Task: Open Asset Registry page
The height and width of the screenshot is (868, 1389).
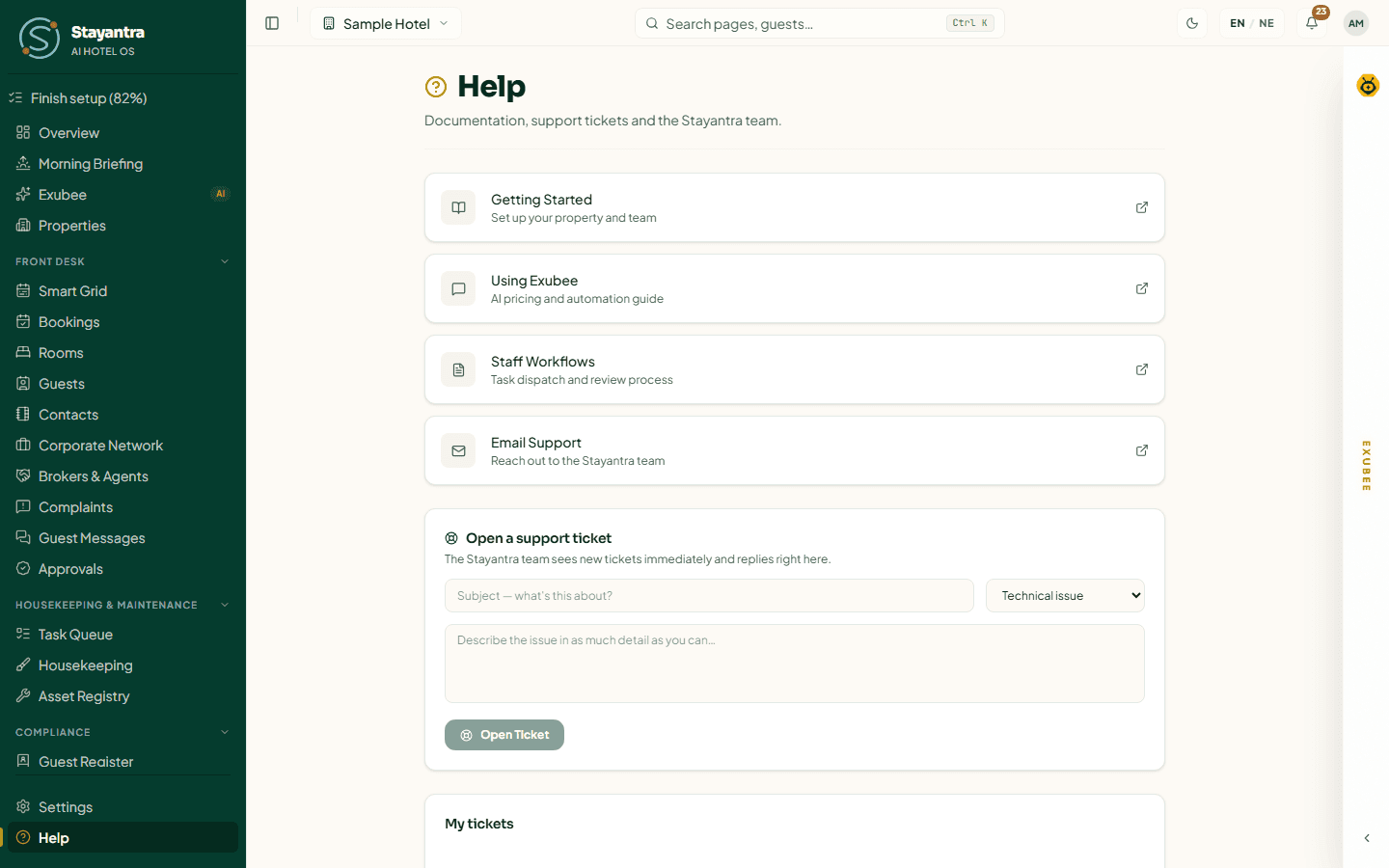Action: (123, 696)
